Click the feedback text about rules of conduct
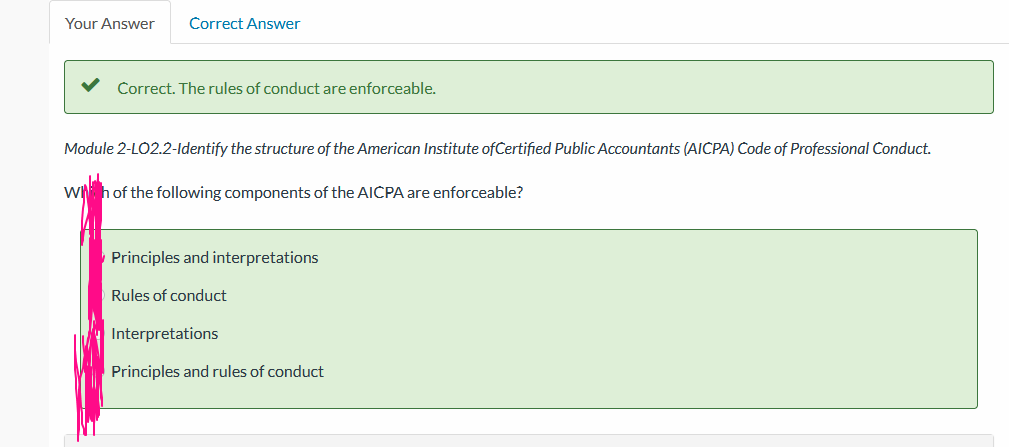This screenshot has width=1009, height=447. (277, 89)
